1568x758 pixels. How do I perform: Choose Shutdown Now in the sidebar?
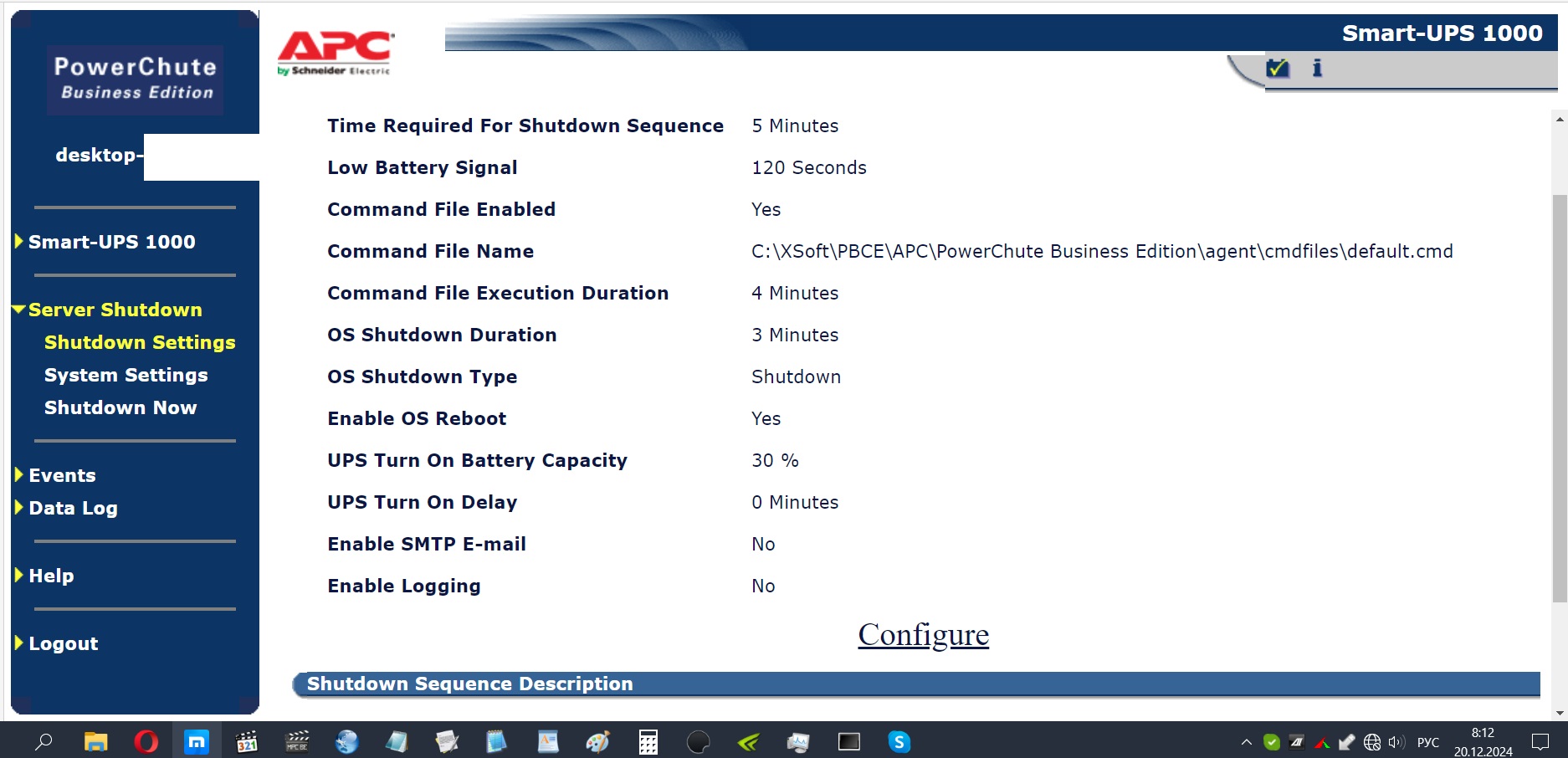pyautogui.click(x=120, y=407)
